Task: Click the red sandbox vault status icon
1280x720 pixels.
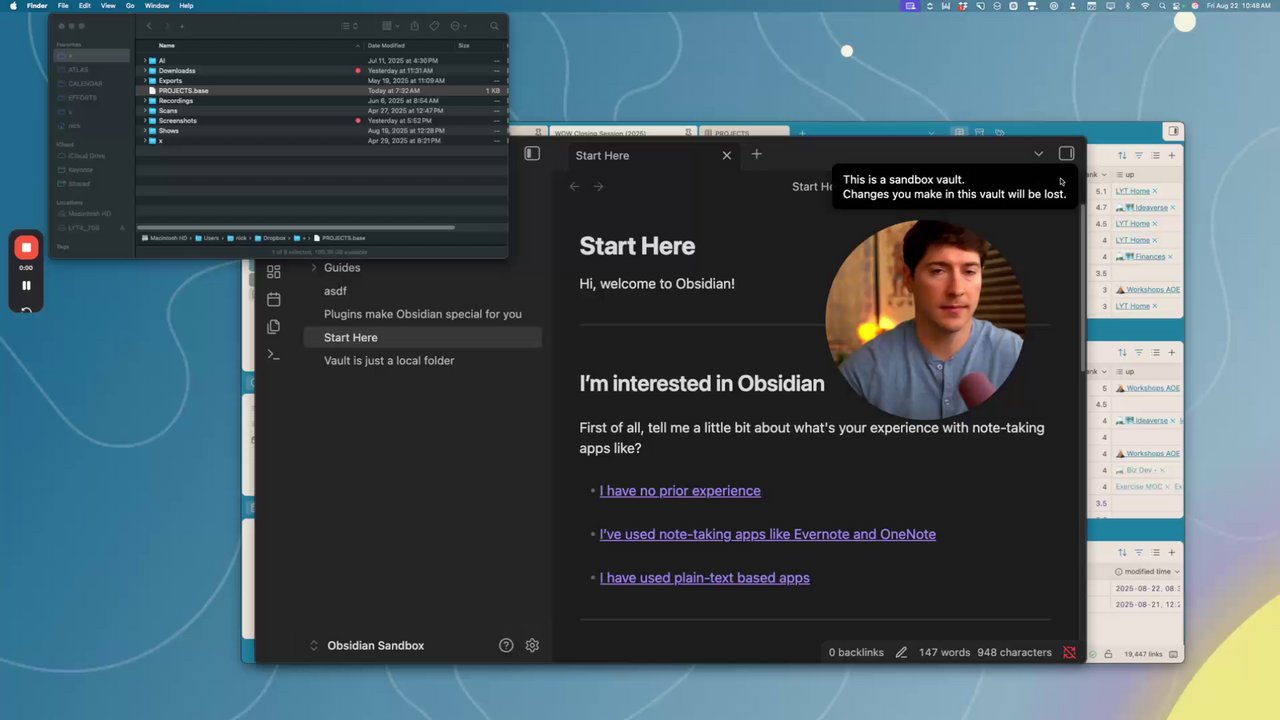Action: pos(1069,652)
